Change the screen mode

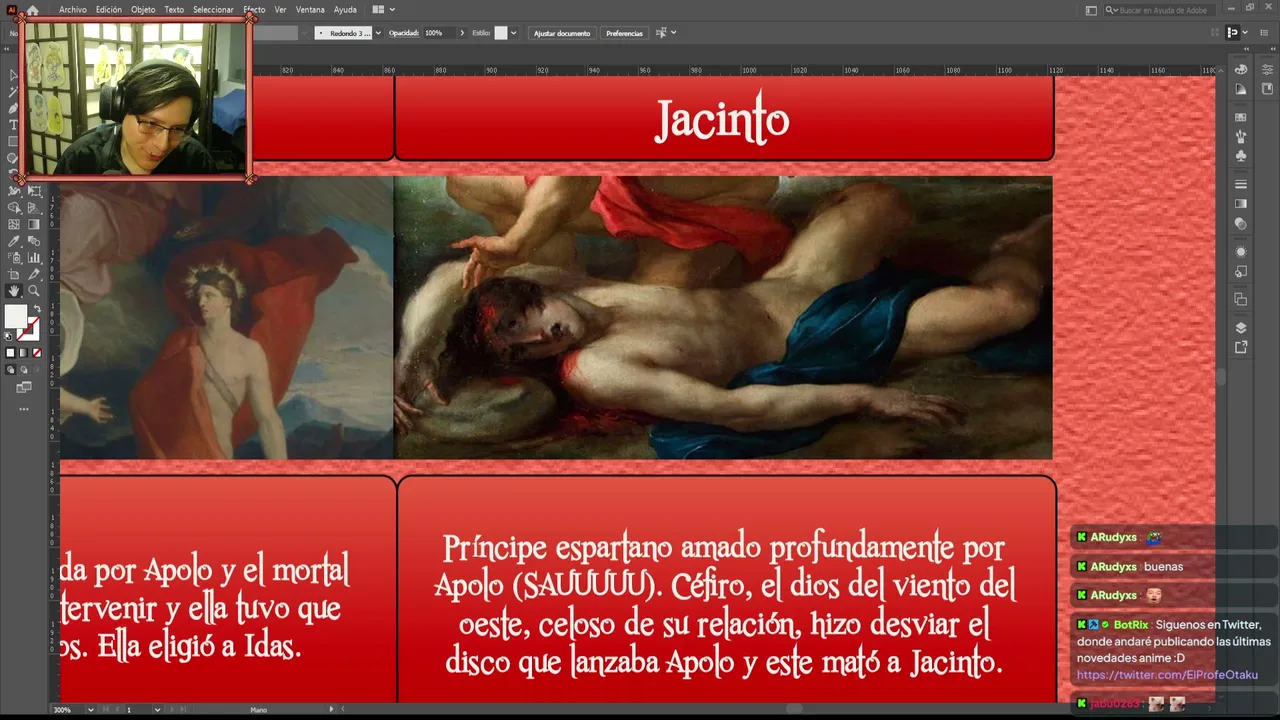coord(24,387)
